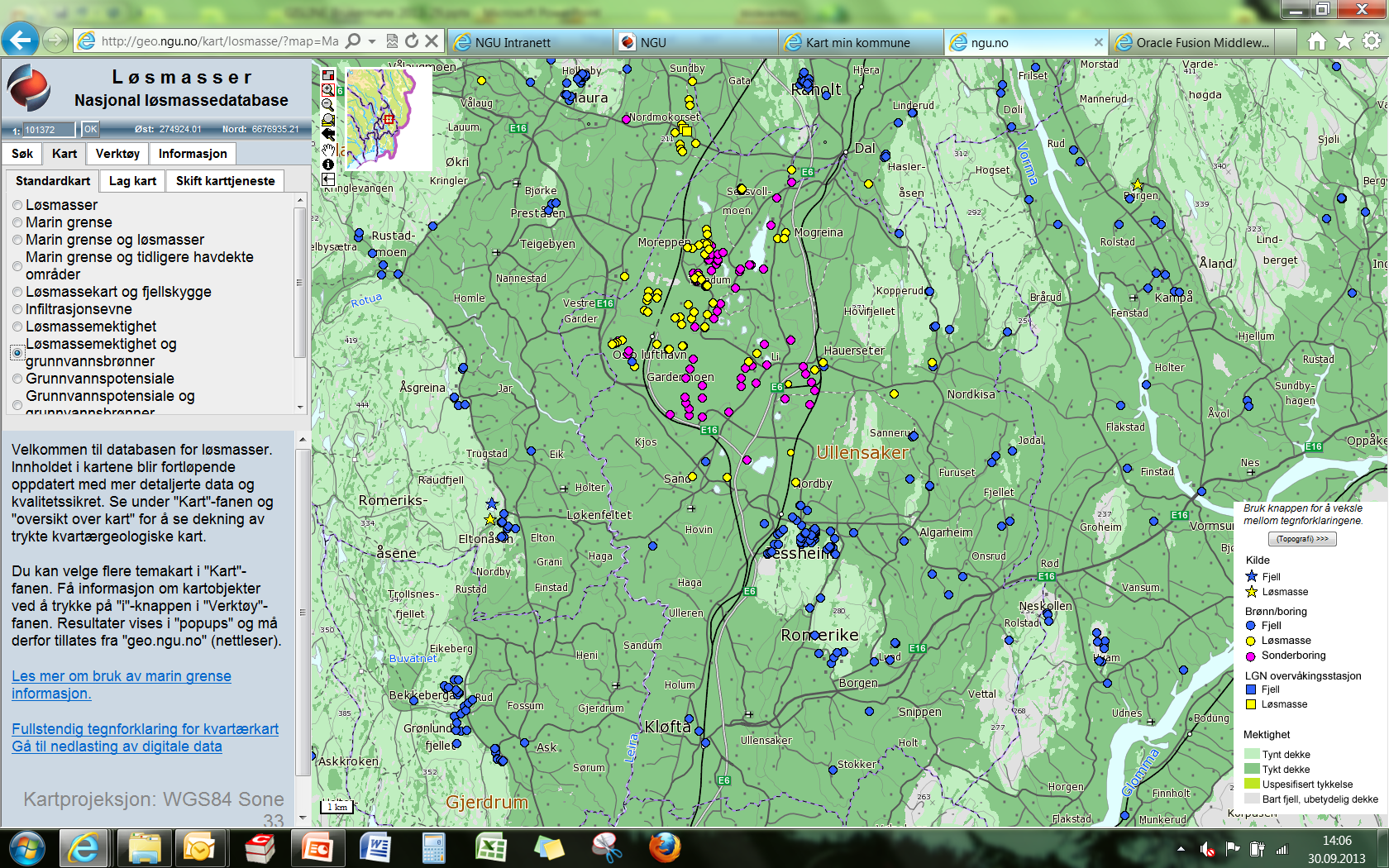Click the map scale input field
1389x868 pixels.
click(49, 130)
